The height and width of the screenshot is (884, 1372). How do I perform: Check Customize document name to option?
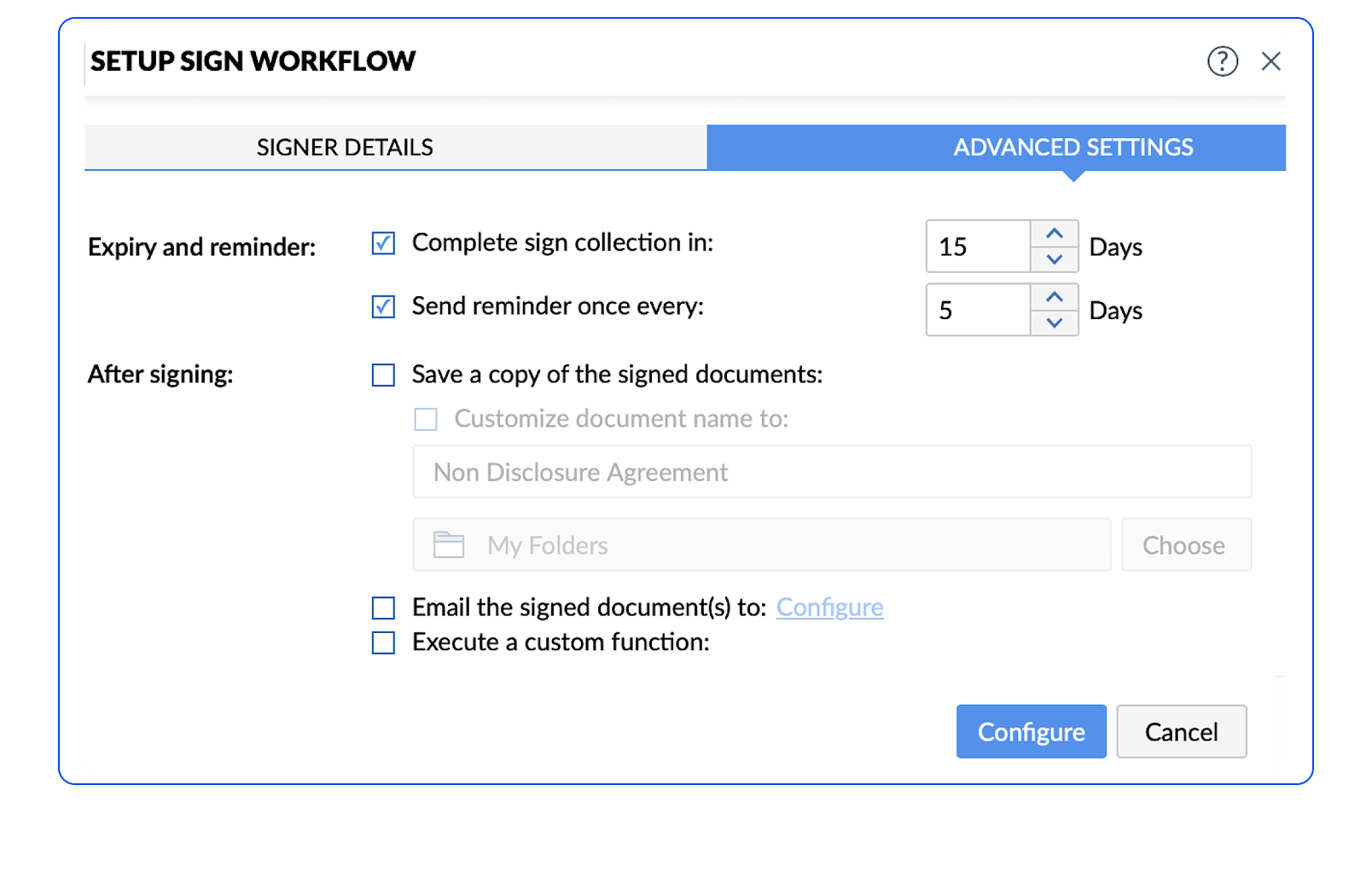coord(424,419)
